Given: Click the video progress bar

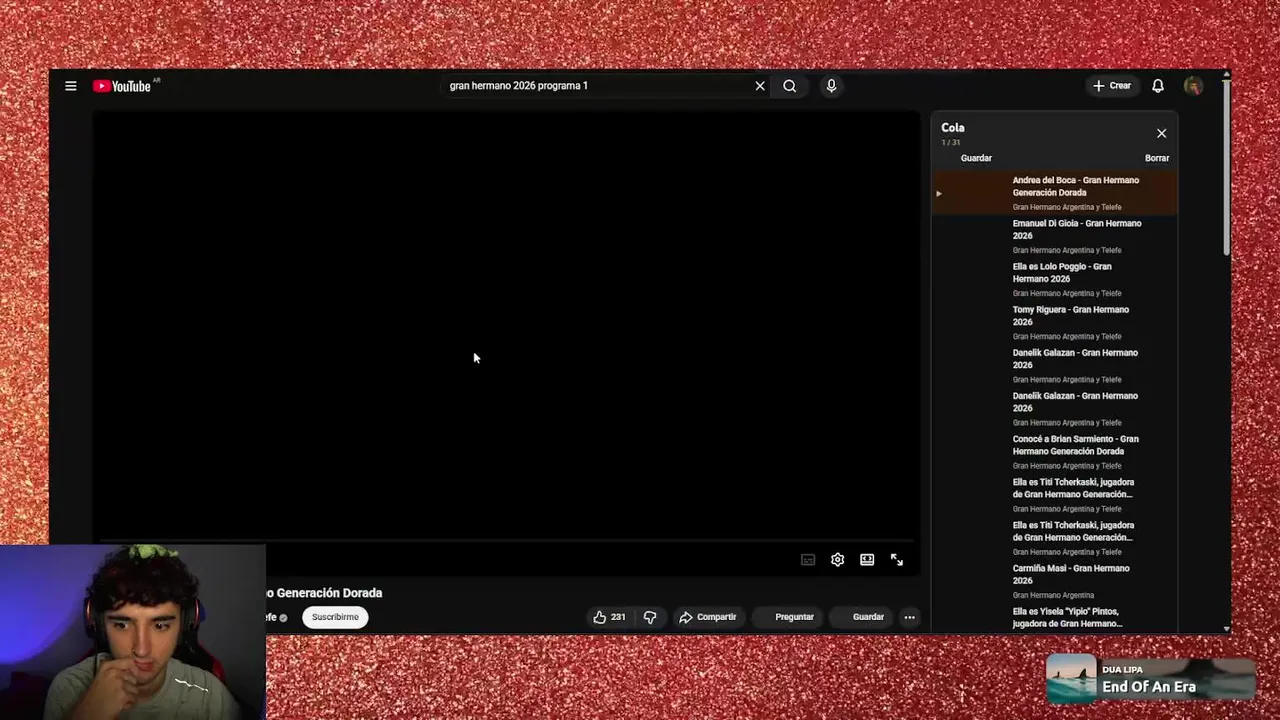Looking at the screenshot, I should [x=507, y=541].
